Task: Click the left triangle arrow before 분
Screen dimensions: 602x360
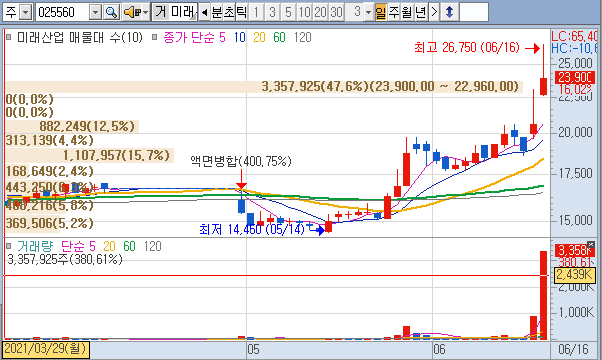Action: 205,12
